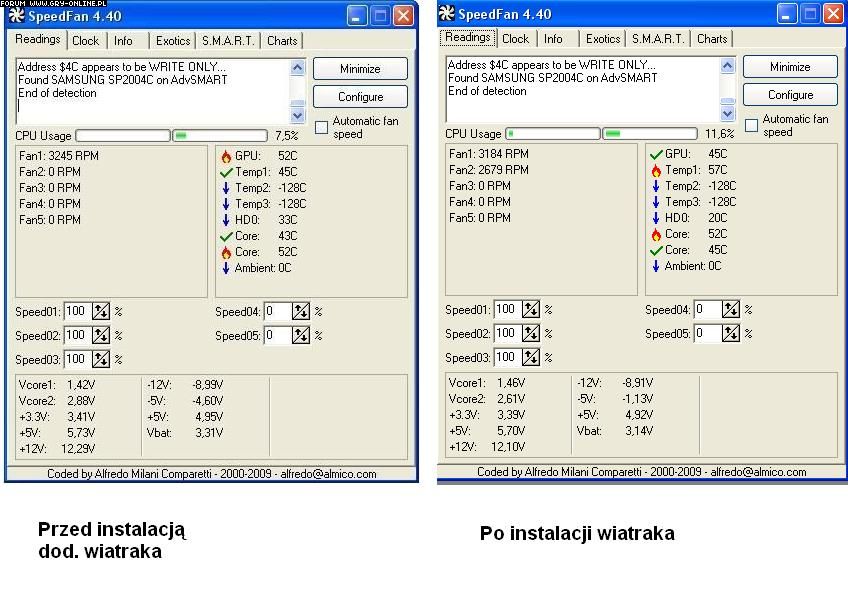The height and width of the screenshot is (610, 848).
Task: Click the Core 52C flame icon, left window
Action: click(226, 252)
